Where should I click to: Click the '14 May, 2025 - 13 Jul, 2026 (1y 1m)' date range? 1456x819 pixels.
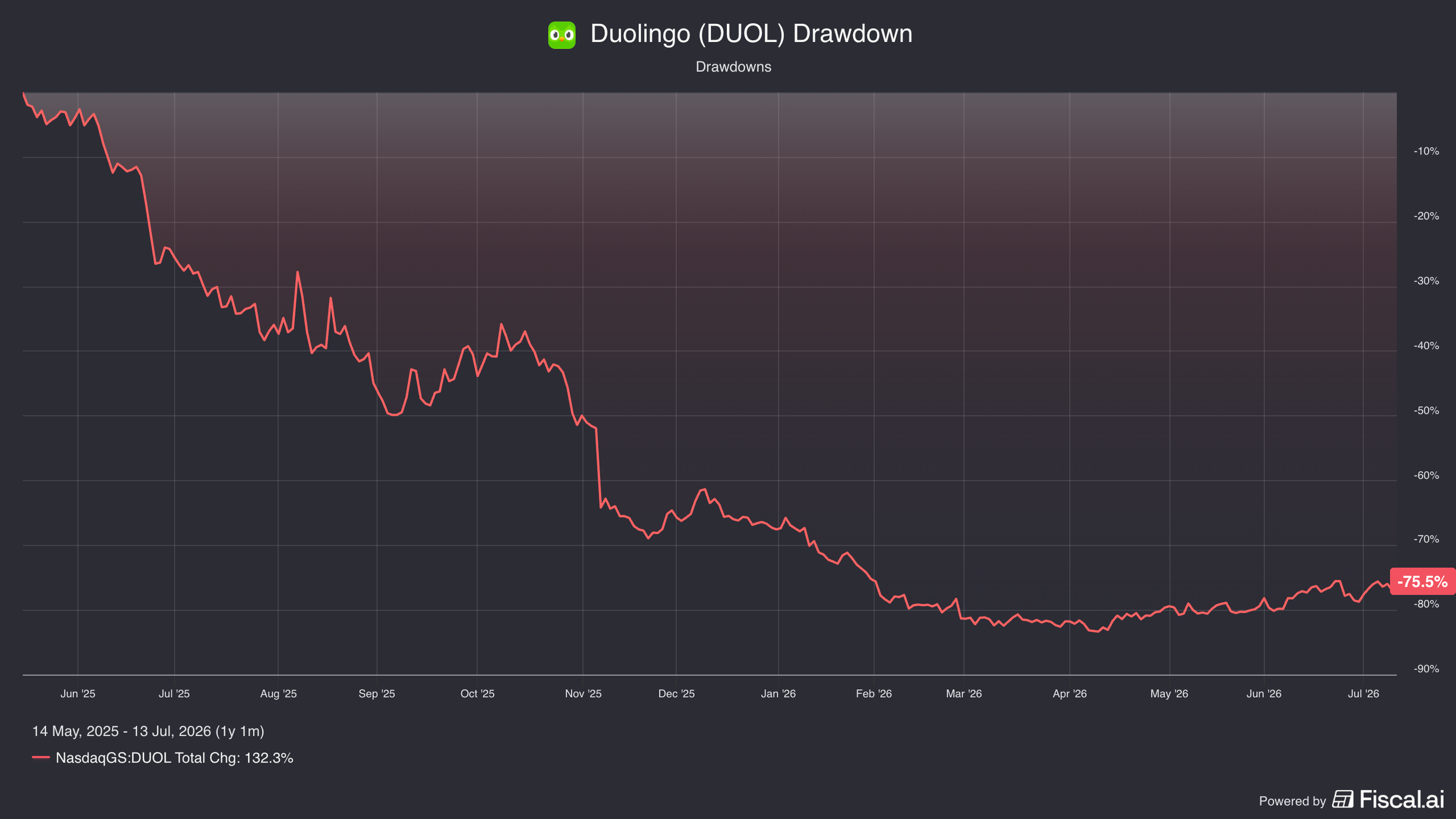[148, 731]
